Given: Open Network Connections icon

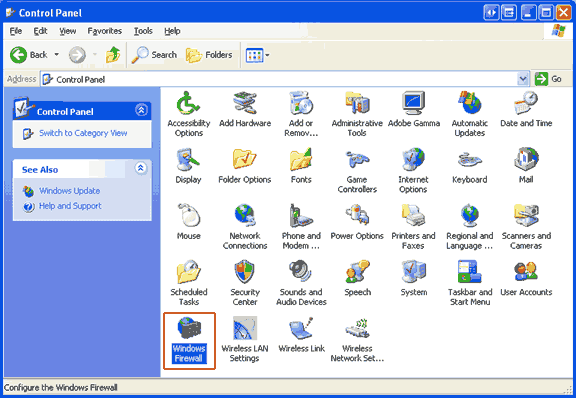Looking at the screenshot, I should point(245,227).
